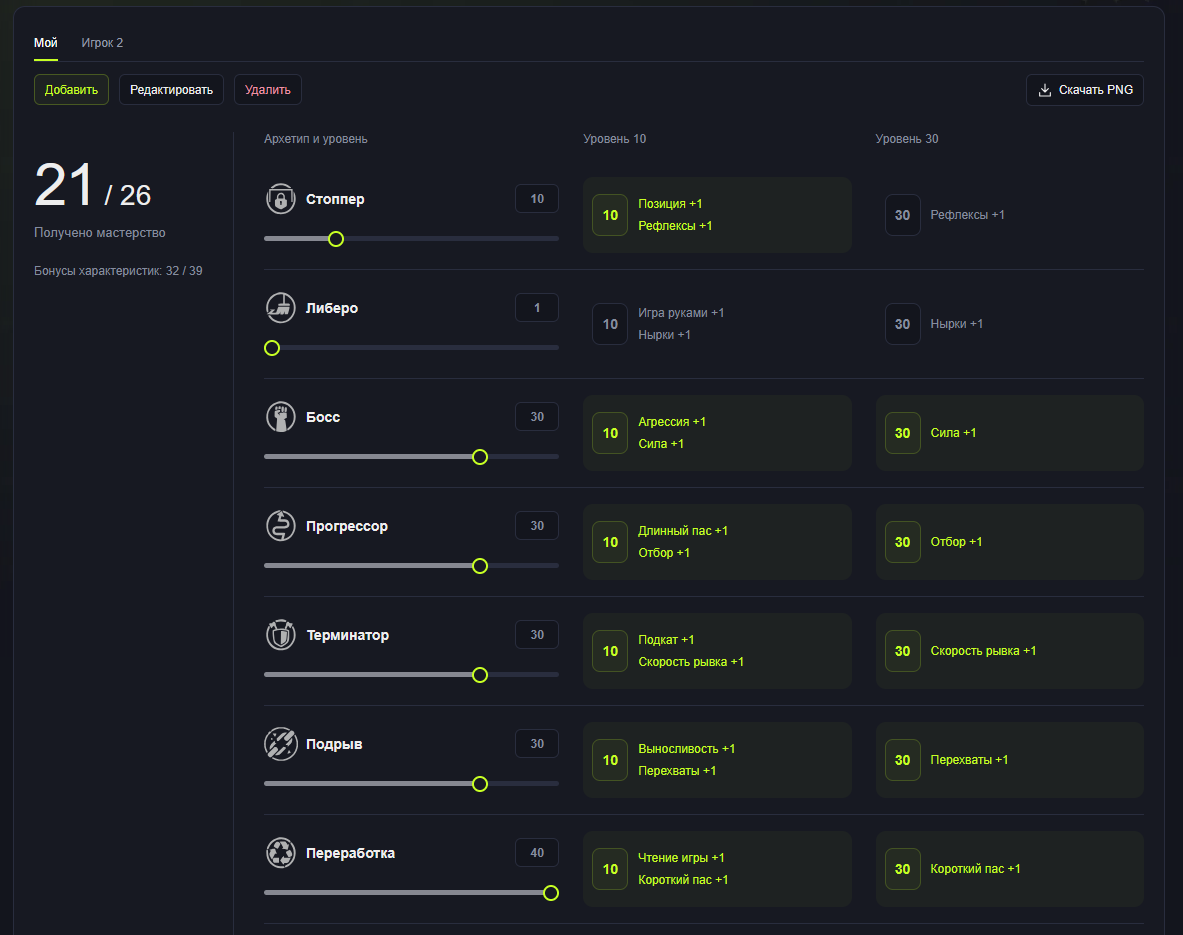
Task: Click the Стоппер level slider handle
Action: [x=336, y=239]
